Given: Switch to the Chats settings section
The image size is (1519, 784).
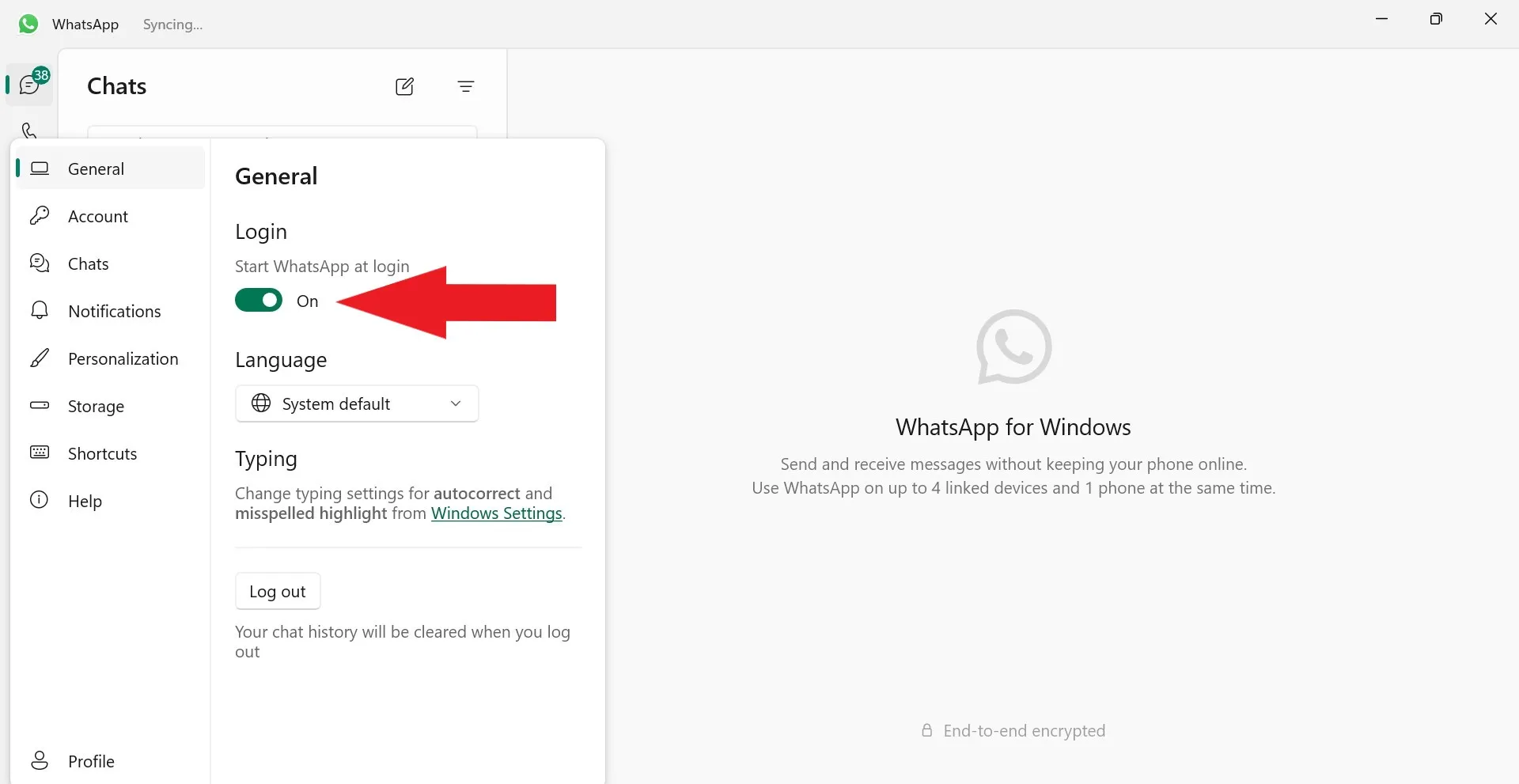Looking at the screenshot, I should [x=89, y=263].
